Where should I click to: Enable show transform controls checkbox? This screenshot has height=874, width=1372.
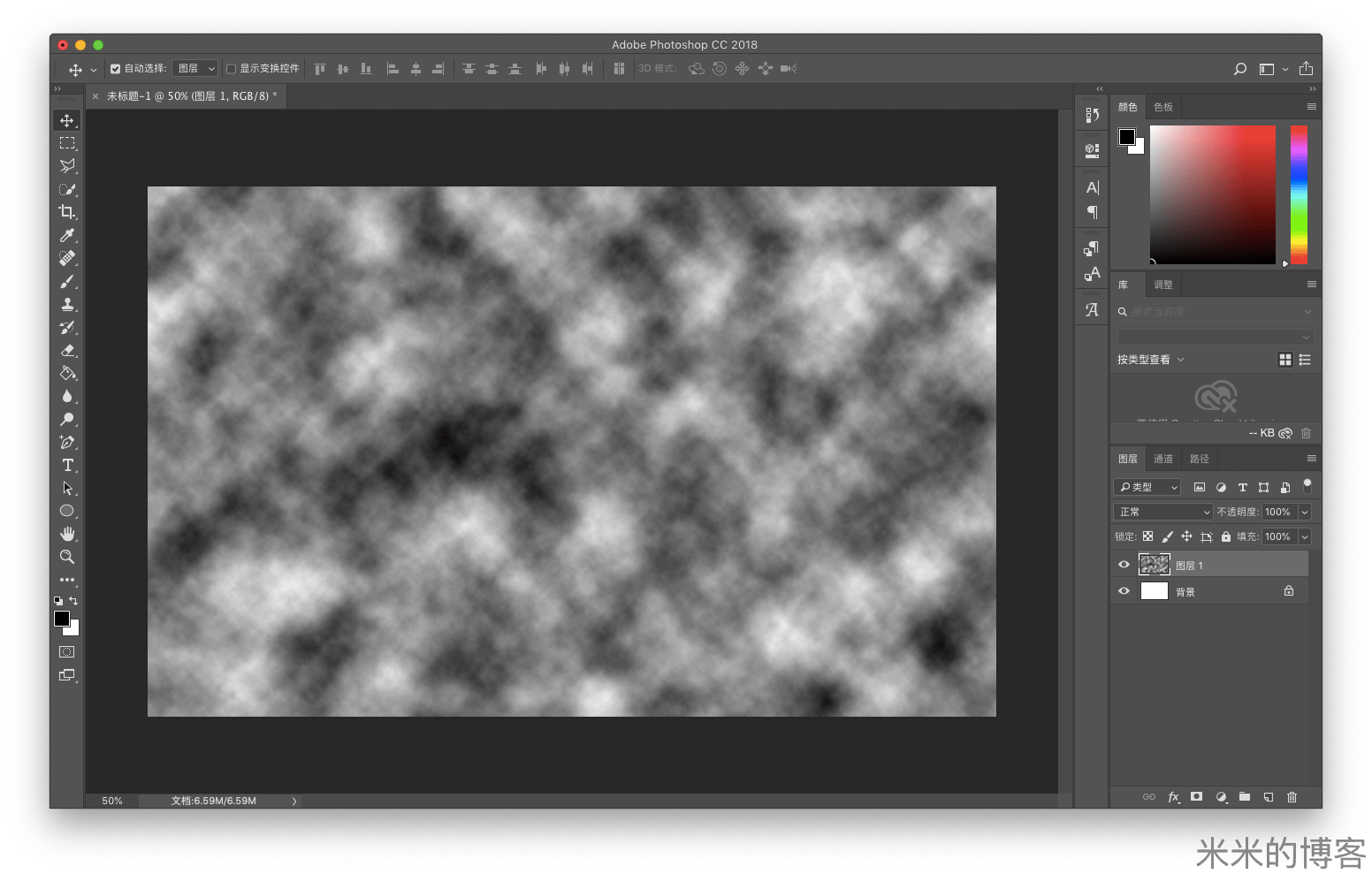(232, 69)
